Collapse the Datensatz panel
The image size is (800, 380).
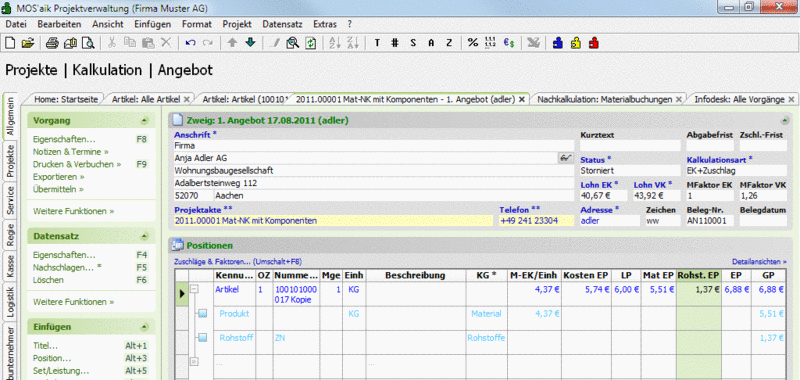[144, 237]
